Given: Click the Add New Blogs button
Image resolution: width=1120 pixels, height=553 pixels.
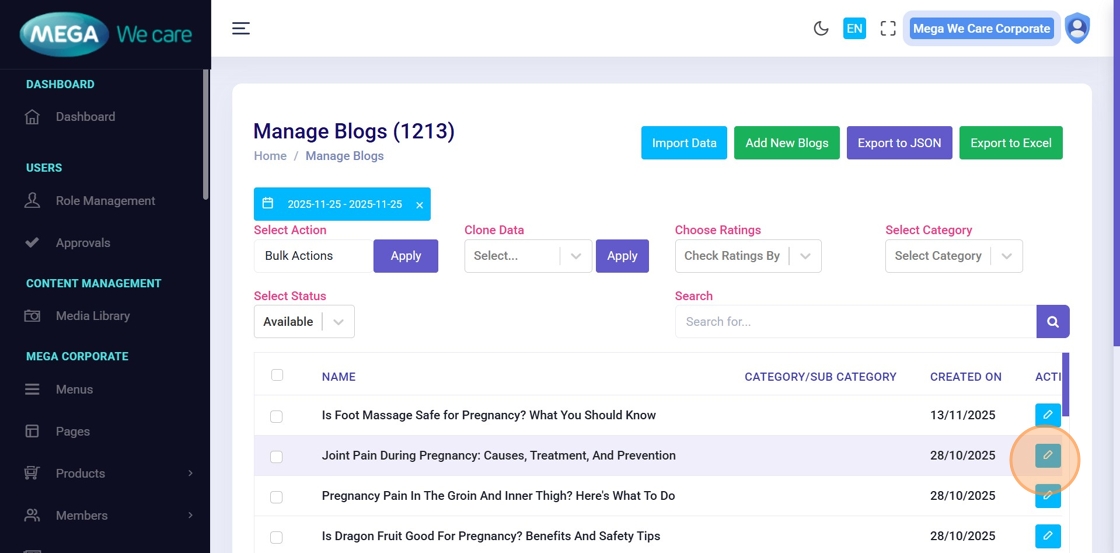Looking at the screenshot, I should click(x=786, y=143).
